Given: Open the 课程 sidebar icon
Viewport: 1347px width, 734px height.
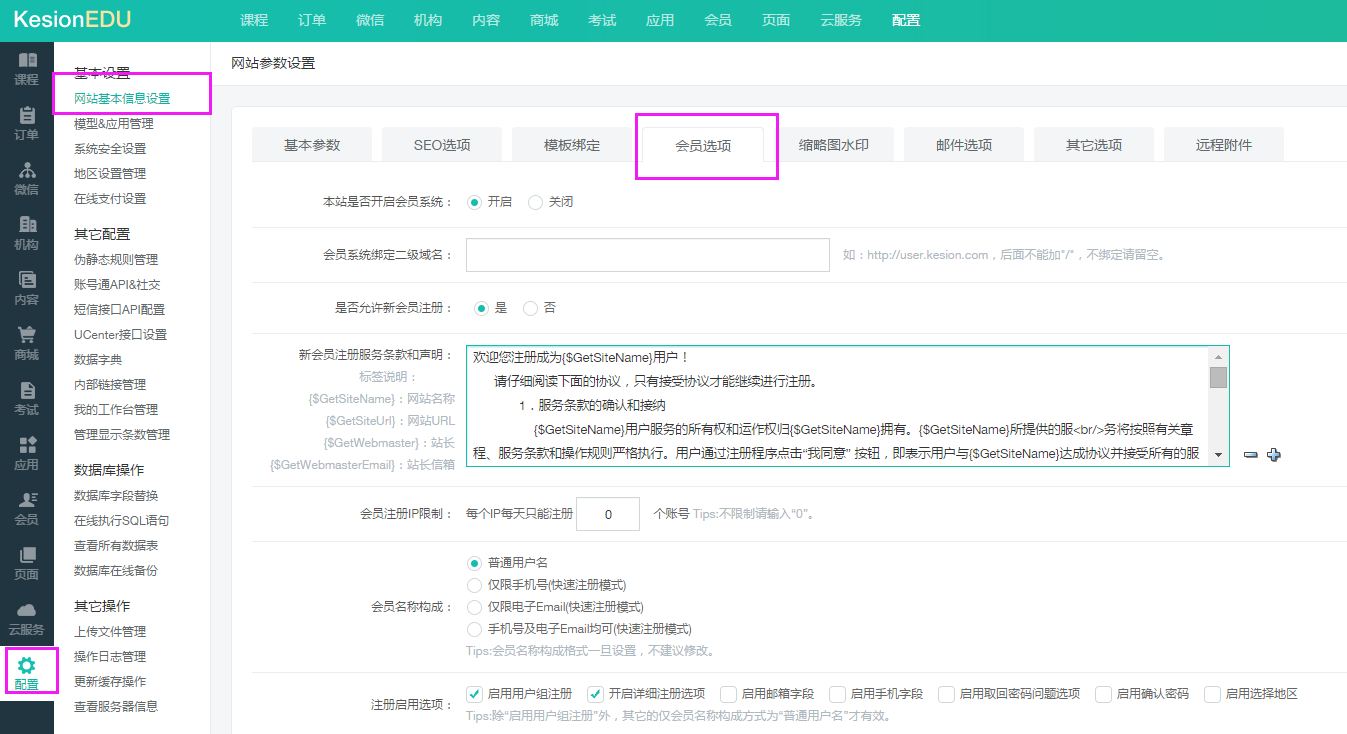Looking at the screenshot, I should pos(27,62).
